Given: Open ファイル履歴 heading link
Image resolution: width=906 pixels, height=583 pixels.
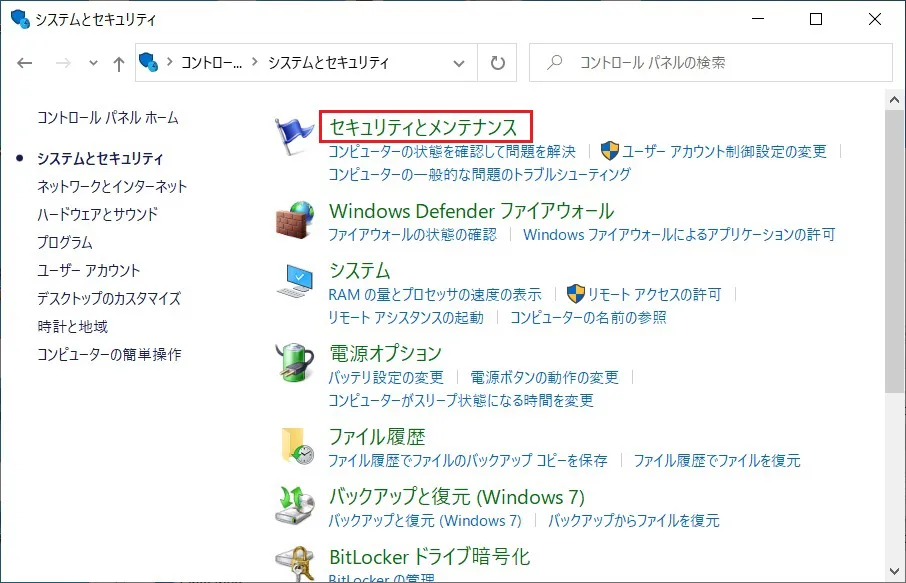Looking at the screenshot, I should [377, 437].
